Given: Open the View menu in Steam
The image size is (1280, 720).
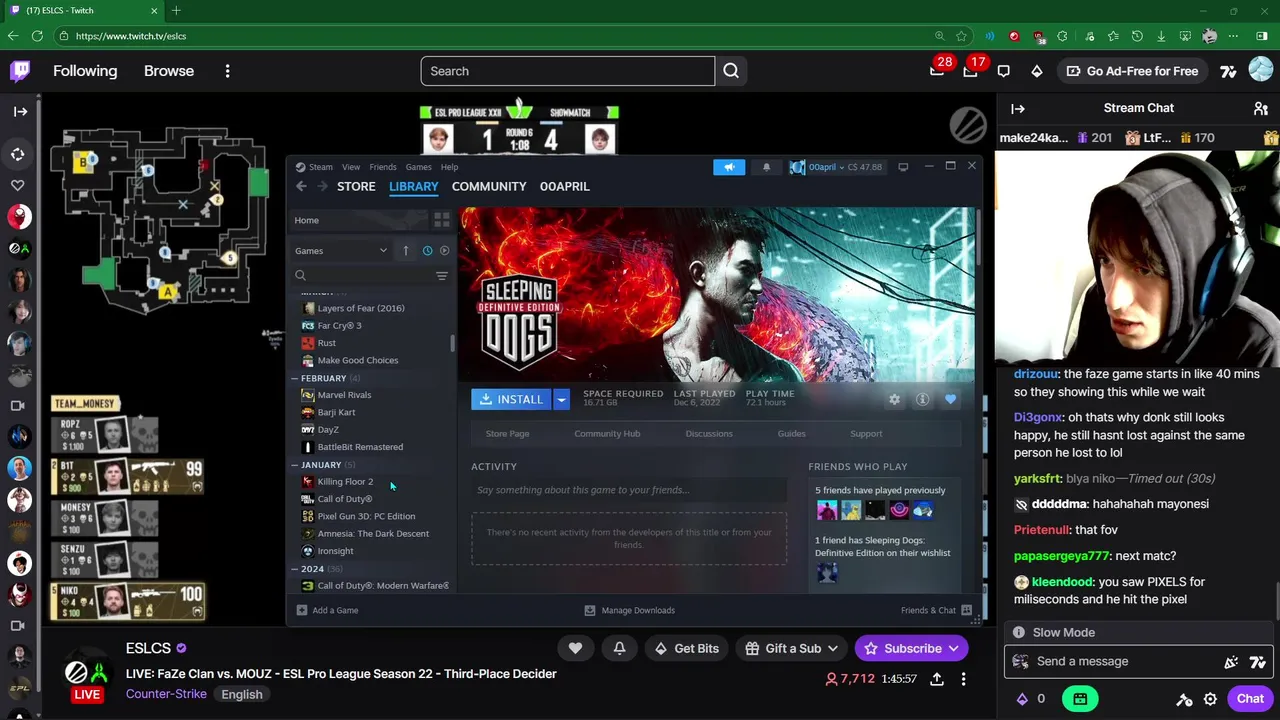Looking at the screenshot, I should point(350,167).
